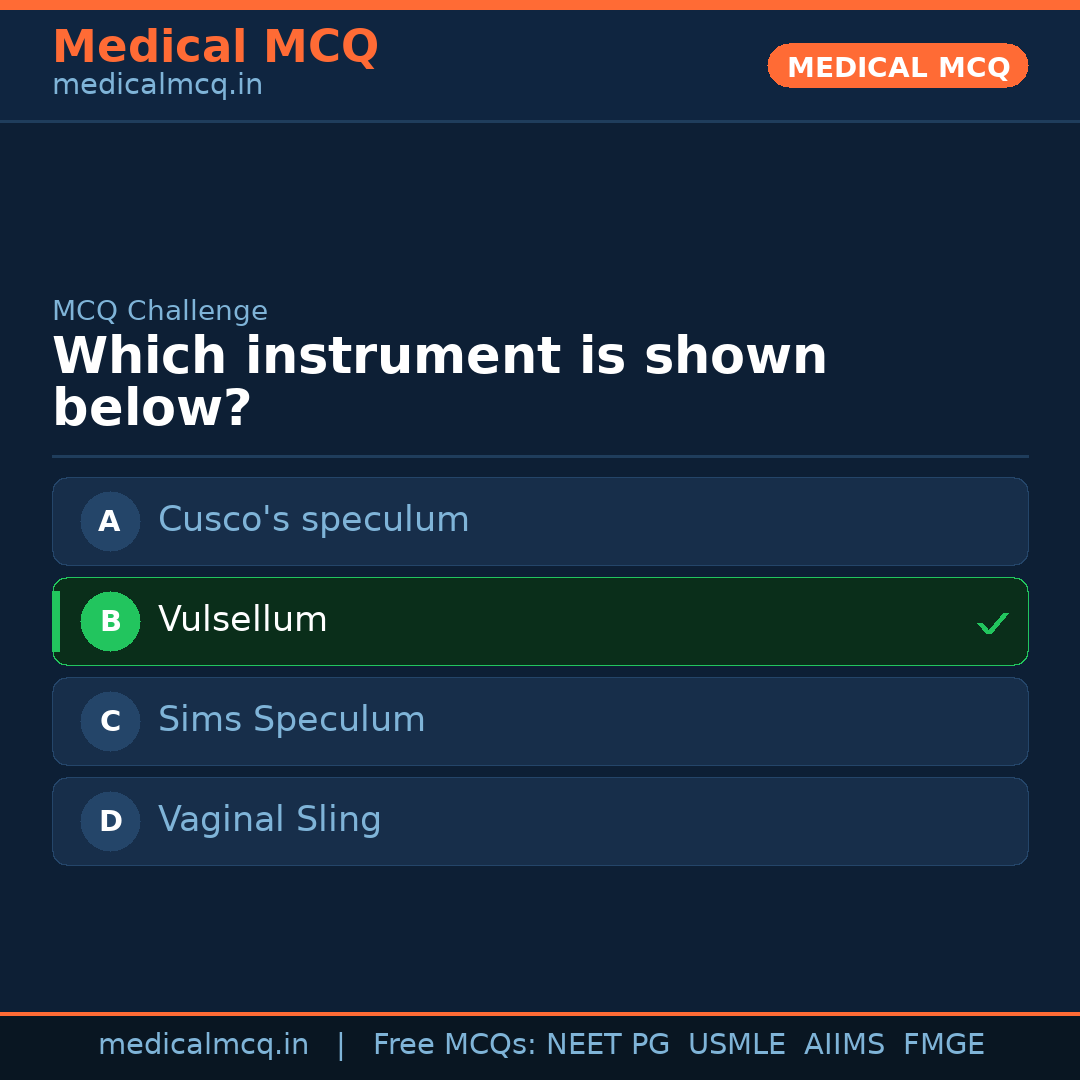Click the AIIMS text in the footer
1080x1080 pixels.
(845, 1043)
